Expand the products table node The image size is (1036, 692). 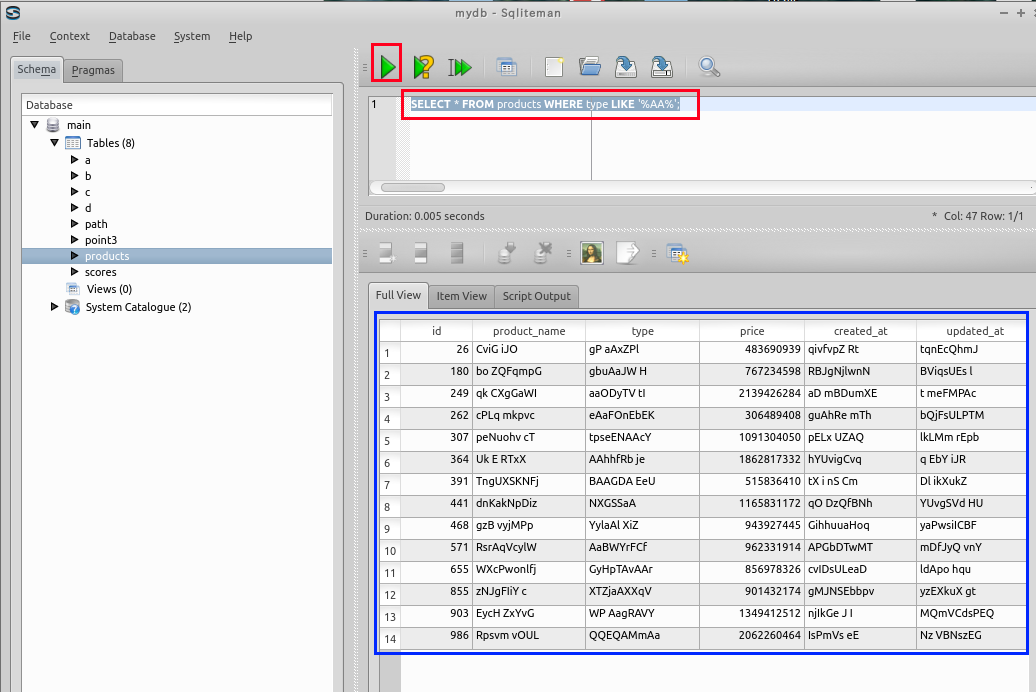(75, 255)
